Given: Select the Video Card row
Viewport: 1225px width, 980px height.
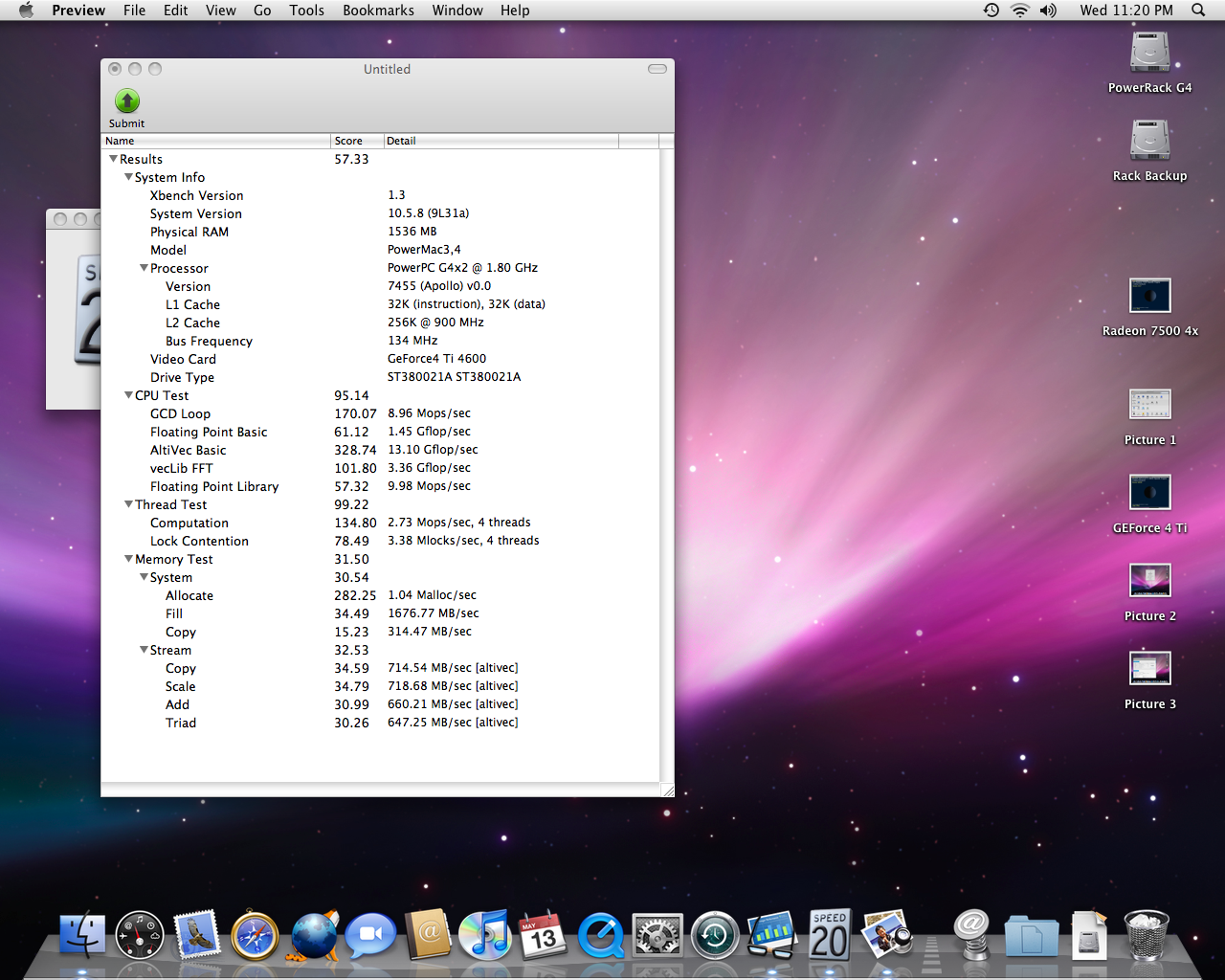Looking at the screenshot, I should tap(380, 359).
